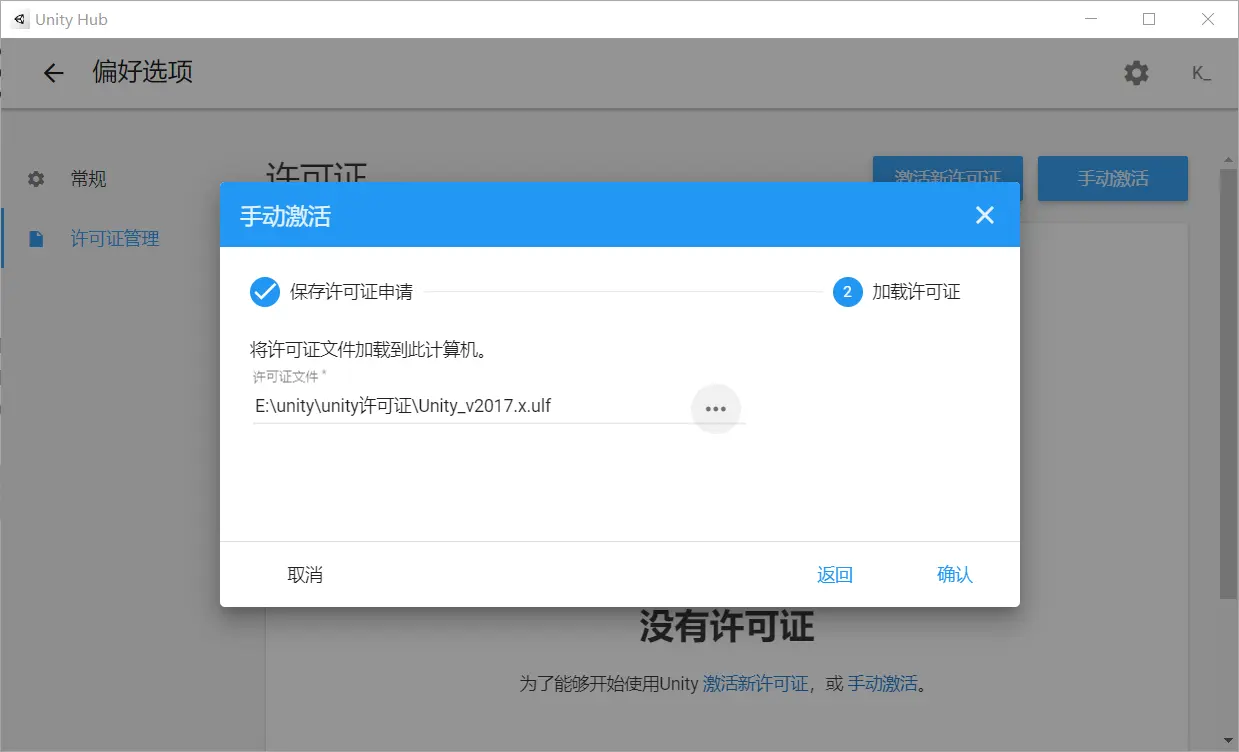Select the 许可证管理 sidebar item

pyautogui.click(x=115, y=239)
